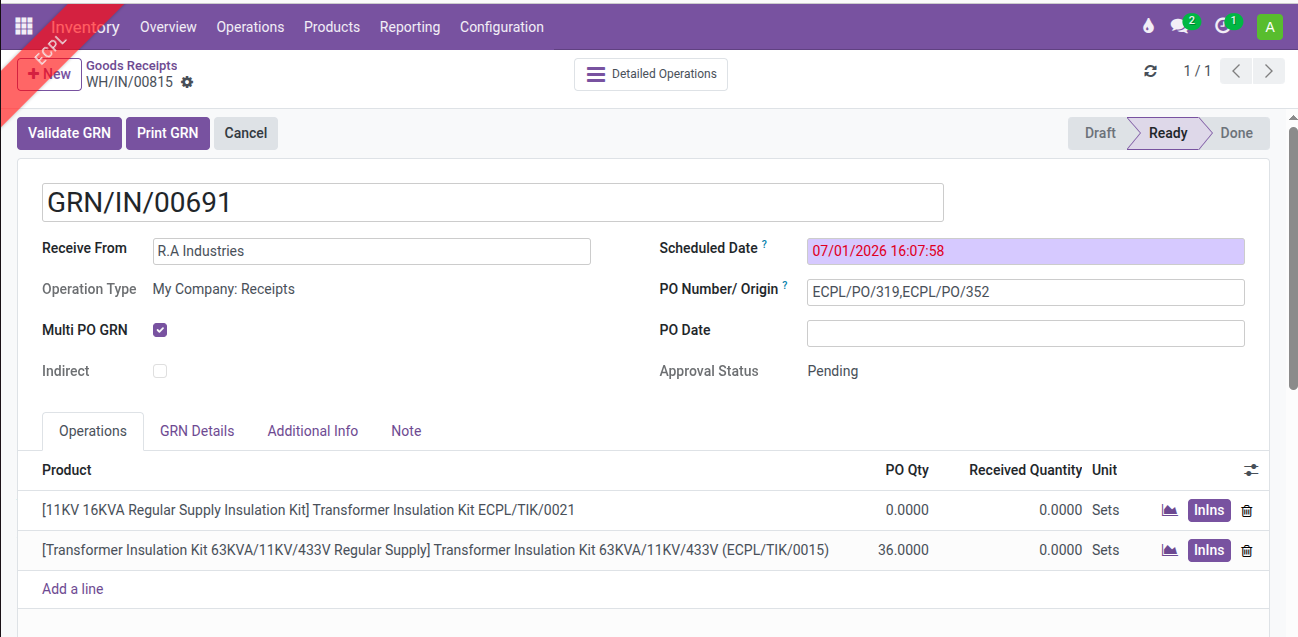The image size is (1298, 637).
Task: Open column settings toggle in product table
Action: [x=1251, y=470]
